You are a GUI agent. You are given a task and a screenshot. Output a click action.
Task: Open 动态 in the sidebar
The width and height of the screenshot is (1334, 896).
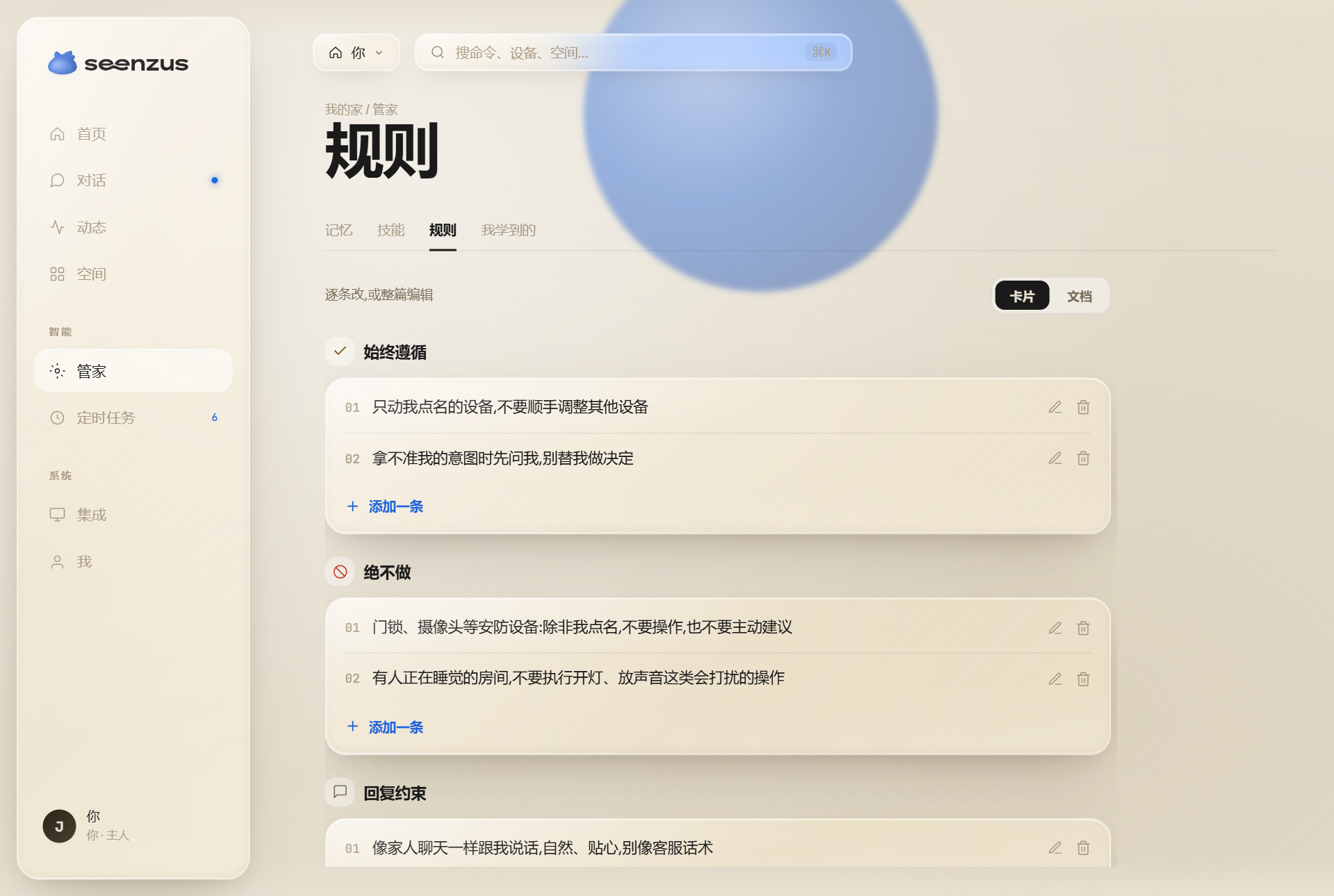pos(133,227)
